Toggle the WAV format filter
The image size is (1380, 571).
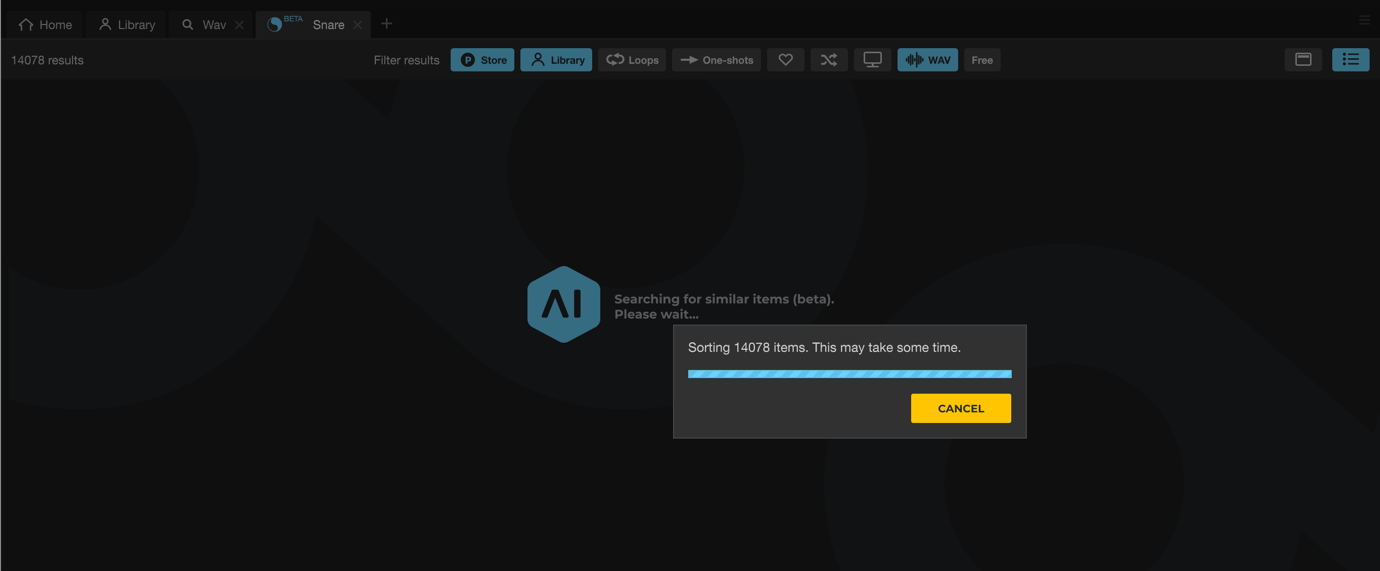click(927, 60)
